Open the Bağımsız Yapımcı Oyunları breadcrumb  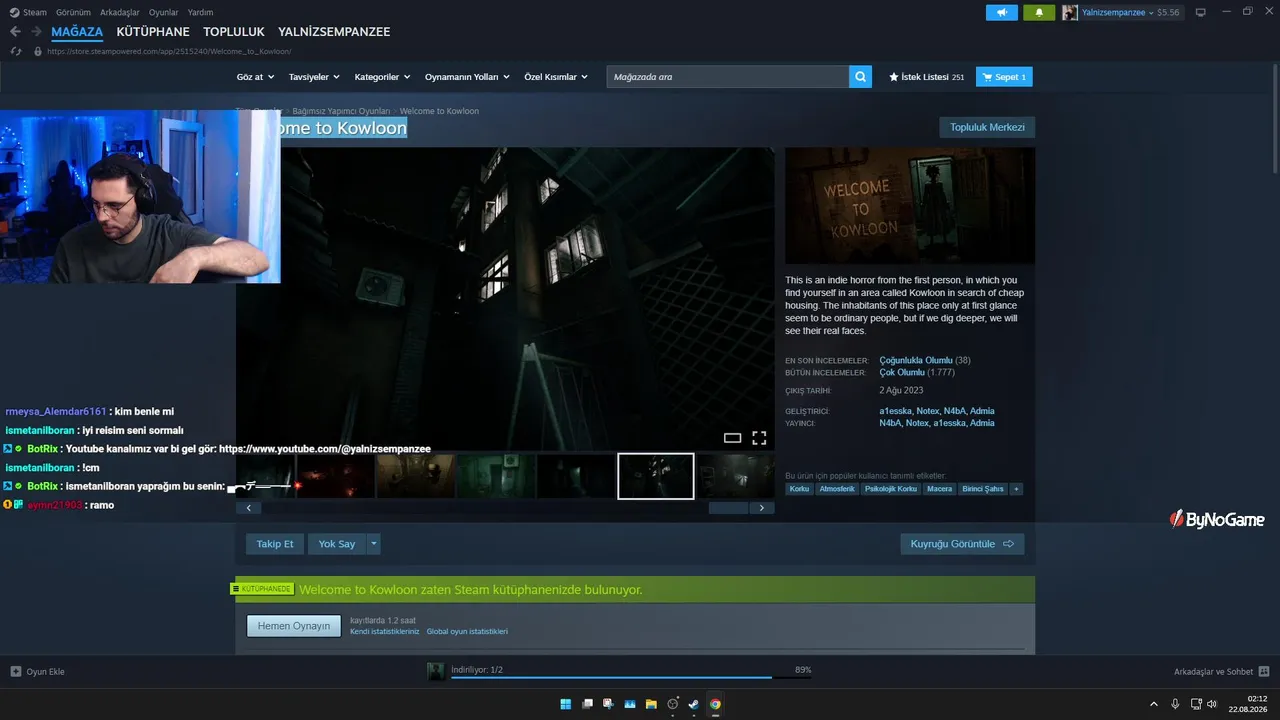341,111
